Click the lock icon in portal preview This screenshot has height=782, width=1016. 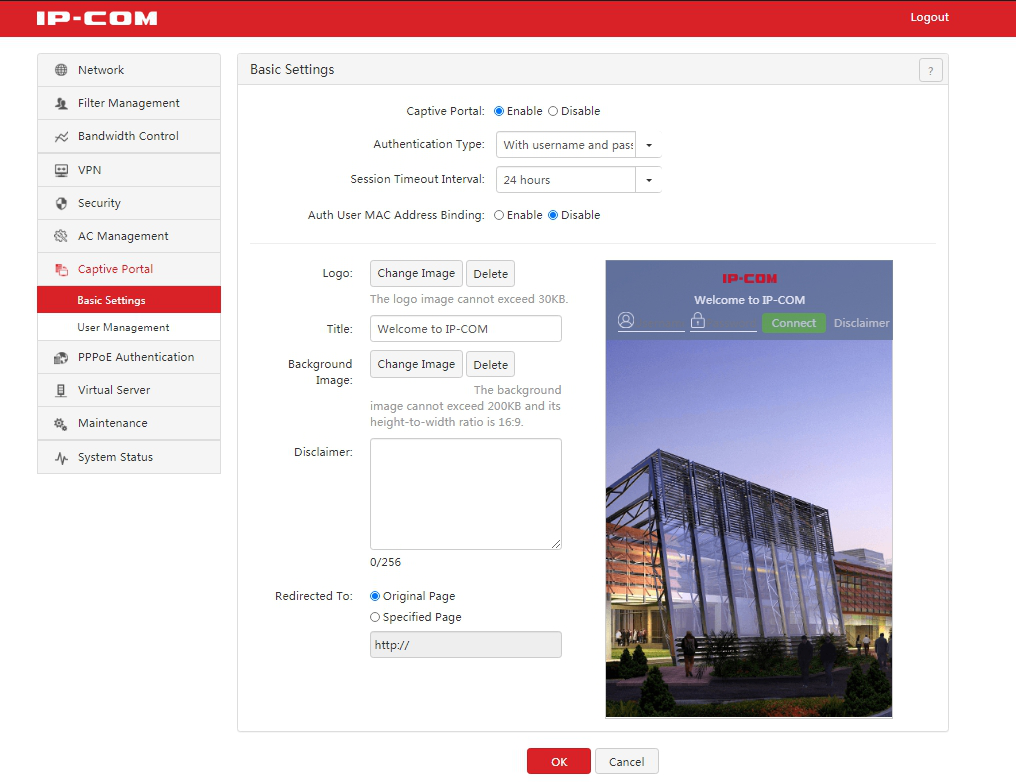[698, 320]
